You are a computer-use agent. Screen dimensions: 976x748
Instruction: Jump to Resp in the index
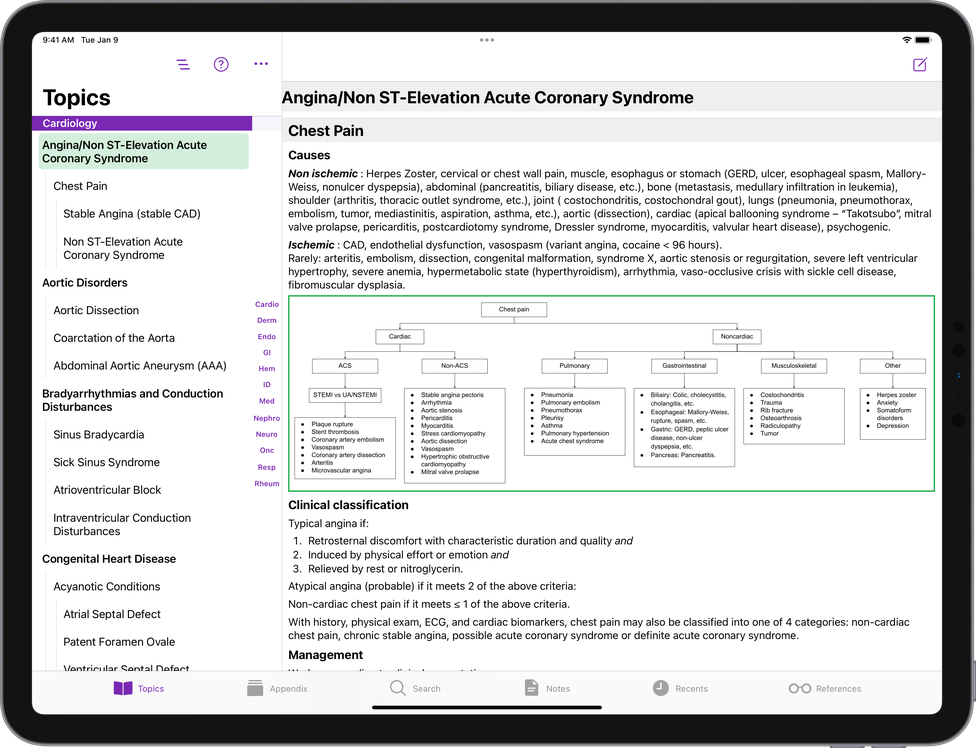click(266, 467)
